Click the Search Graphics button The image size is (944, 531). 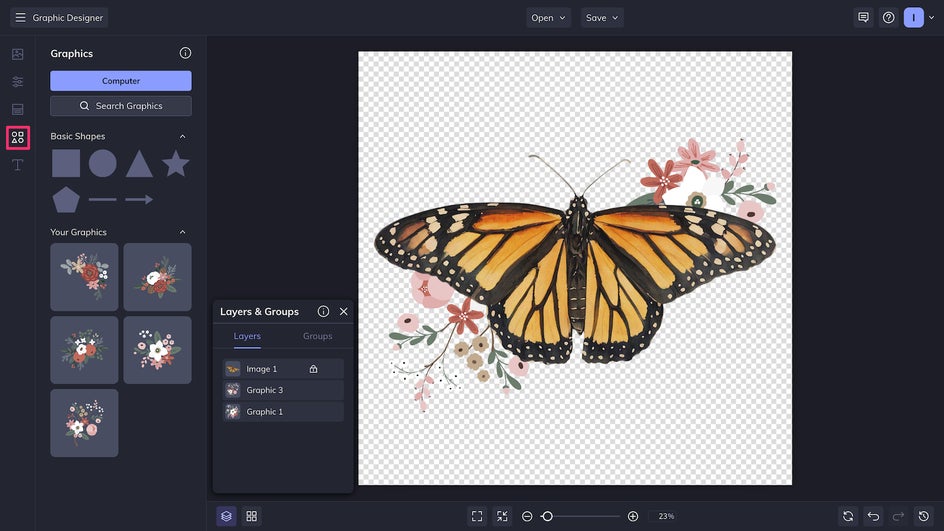(121, 106)
